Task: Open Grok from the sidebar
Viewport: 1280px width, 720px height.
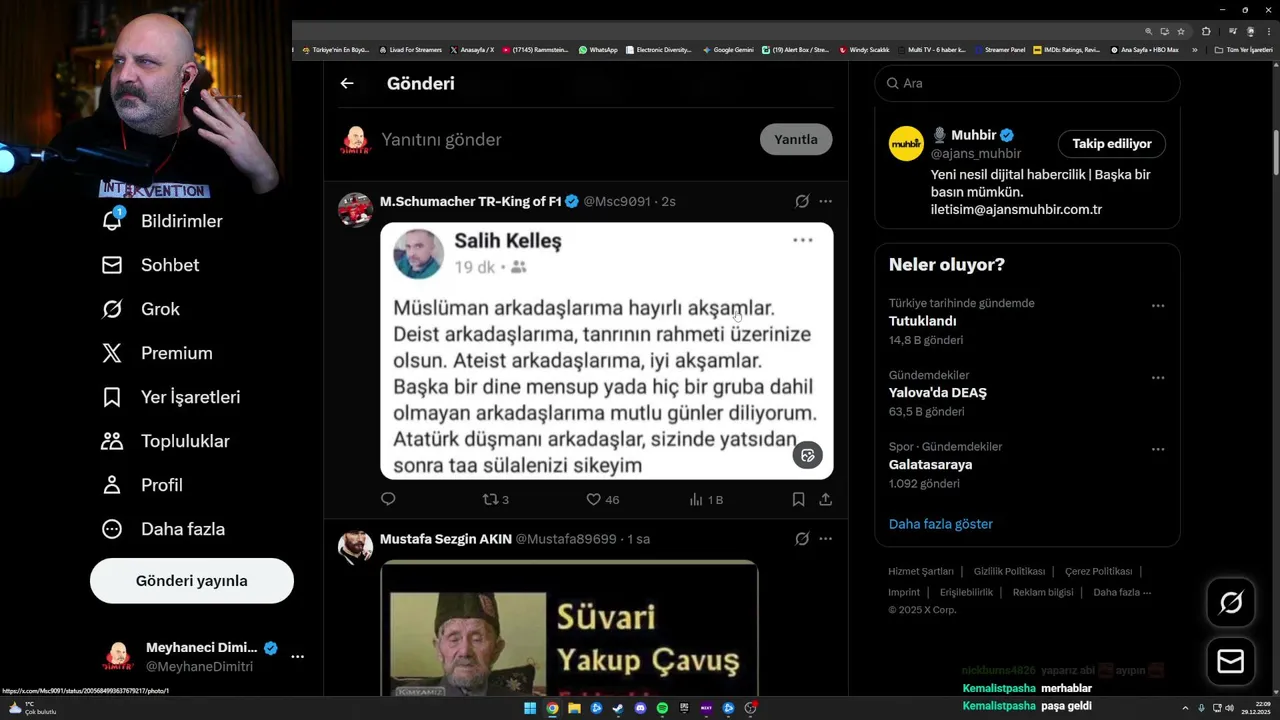Action: pos(140,309)
